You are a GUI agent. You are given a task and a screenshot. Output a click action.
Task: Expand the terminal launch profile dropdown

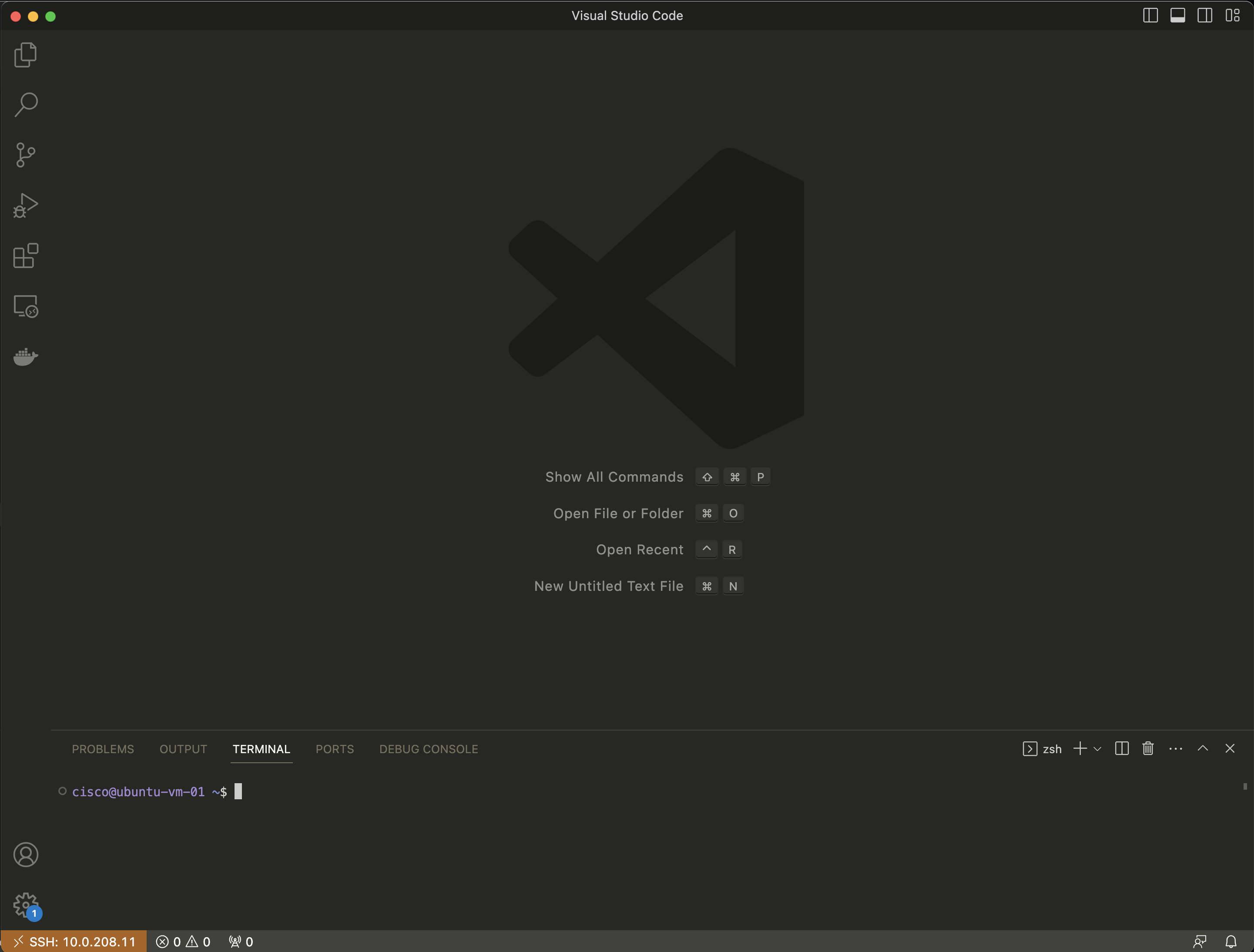pyautogui.click(x=1097, y=749)
